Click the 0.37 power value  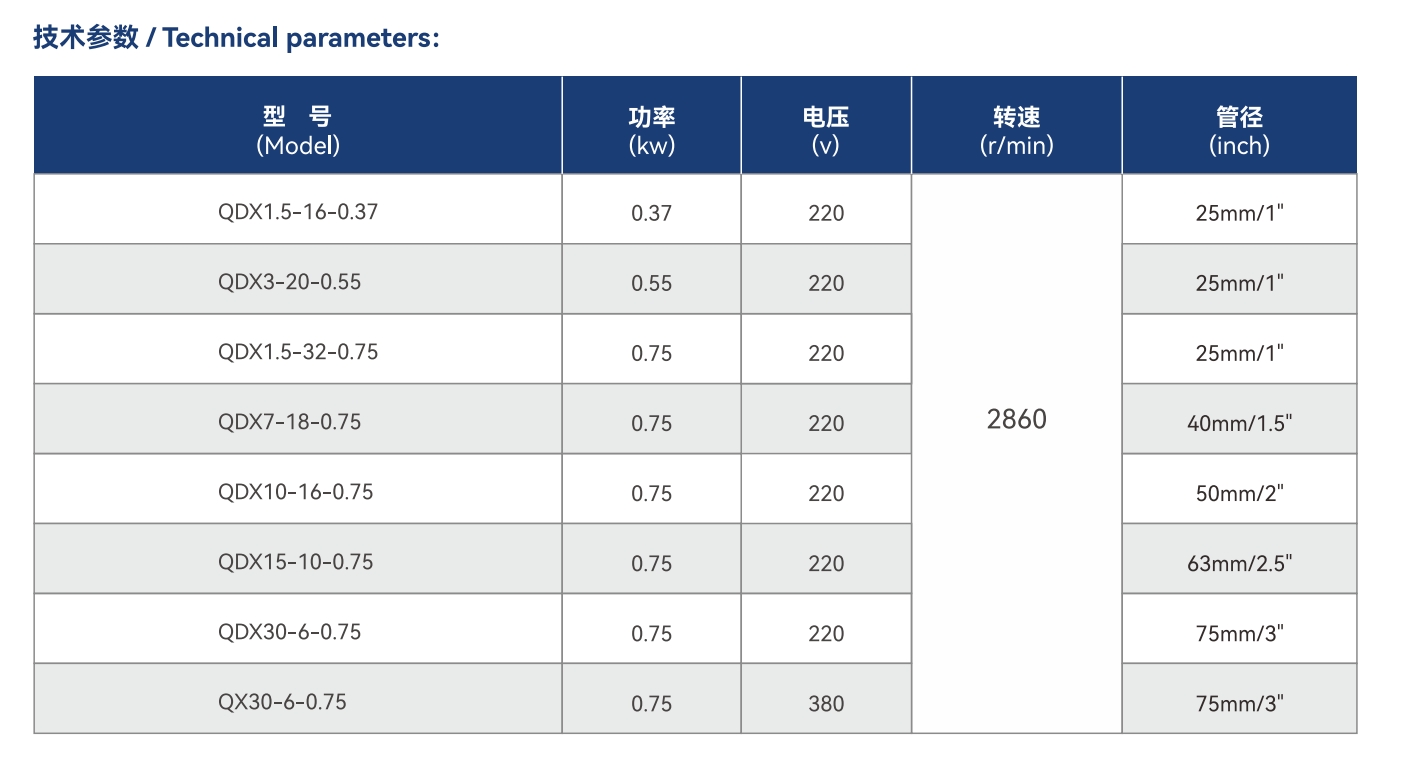point(651,213)
